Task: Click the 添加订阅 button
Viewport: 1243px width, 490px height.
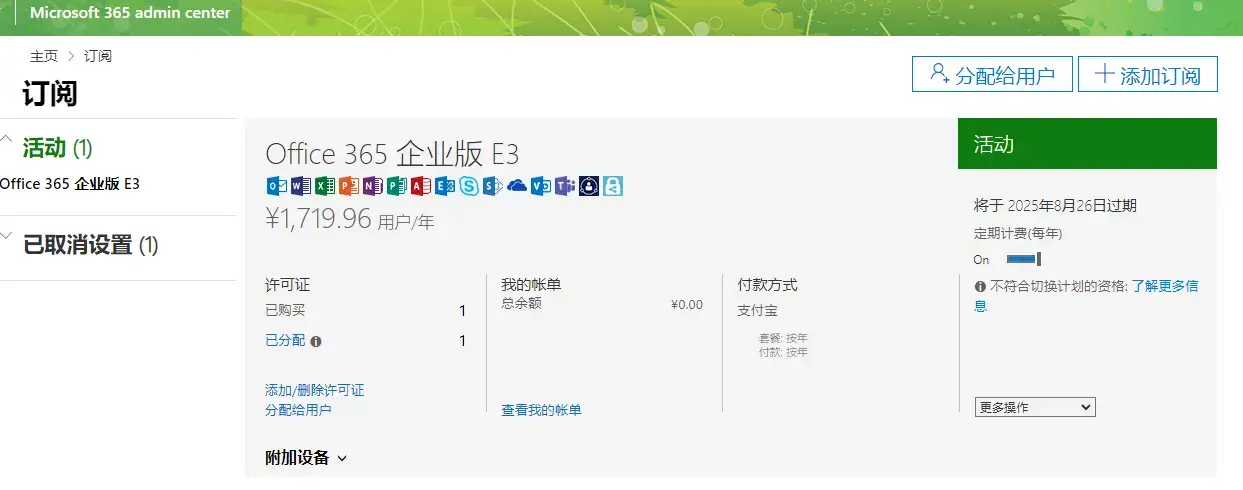Action: [x=1148, y=74]
